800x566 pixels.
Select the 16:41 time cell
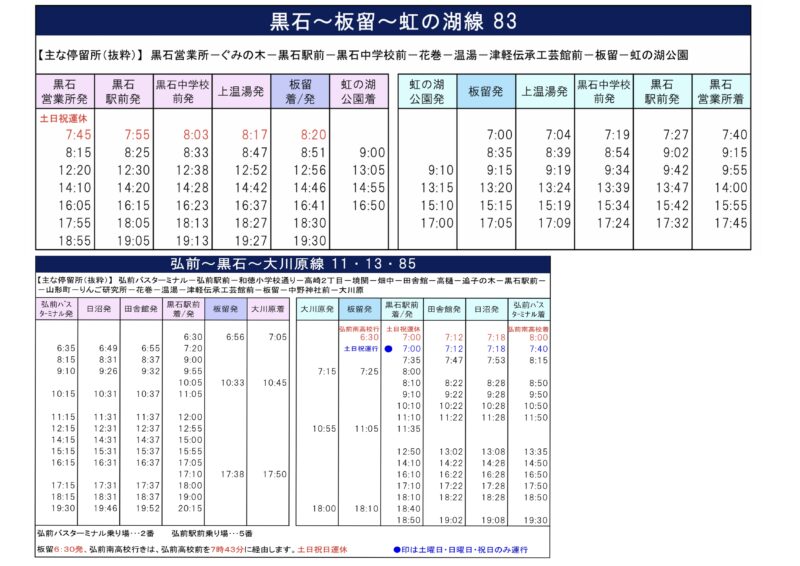pos(310,206)
